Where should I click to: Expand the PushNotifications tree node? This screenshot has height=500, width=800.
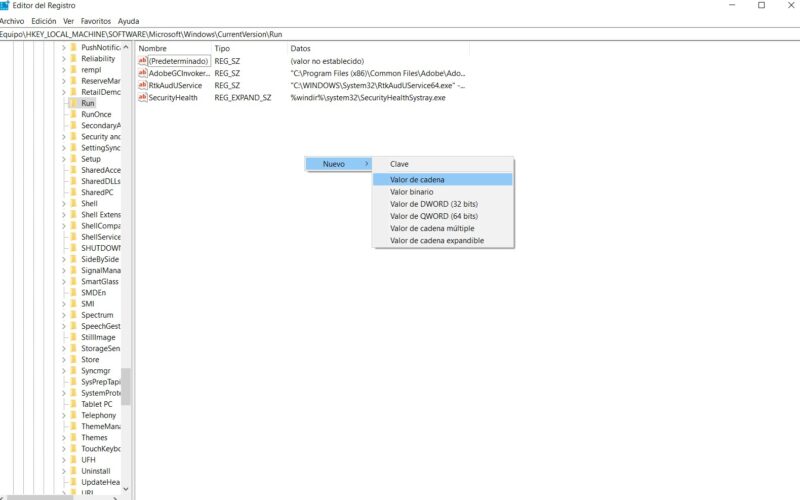[x=64, y=47]
